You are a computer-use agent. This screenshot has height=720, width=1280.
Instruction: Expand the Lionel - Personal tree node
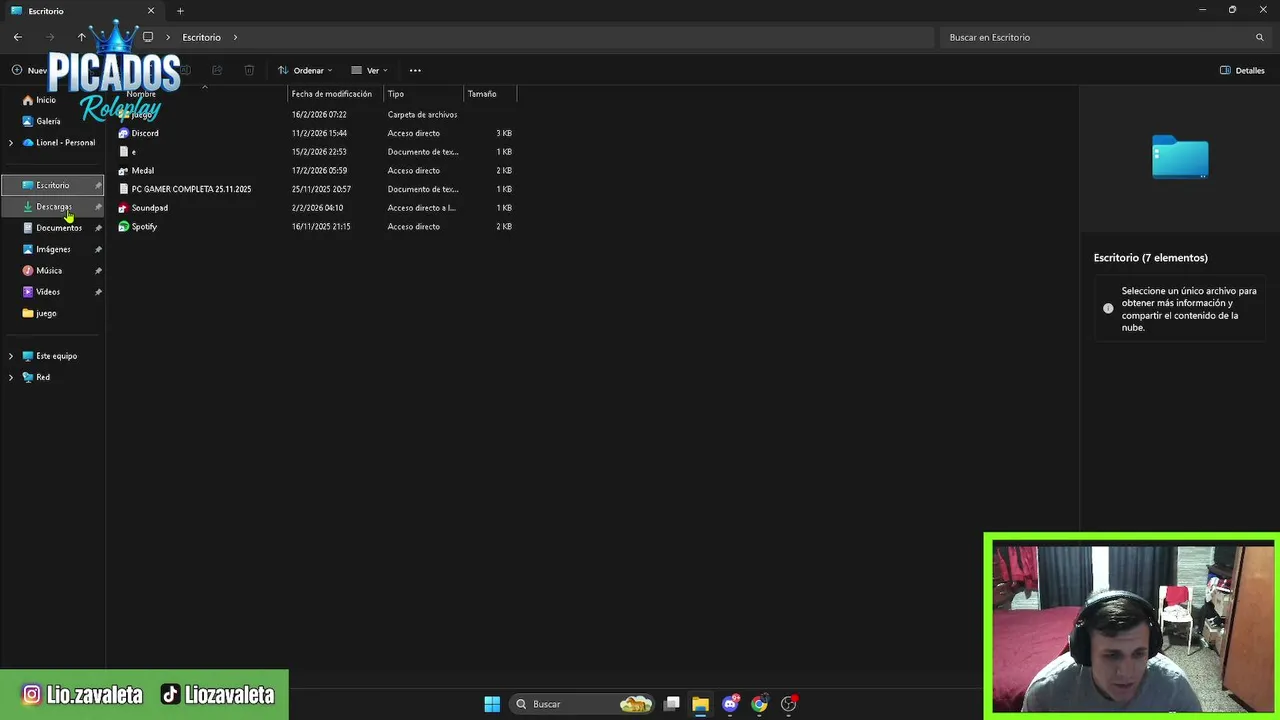[x=11, y=143]
